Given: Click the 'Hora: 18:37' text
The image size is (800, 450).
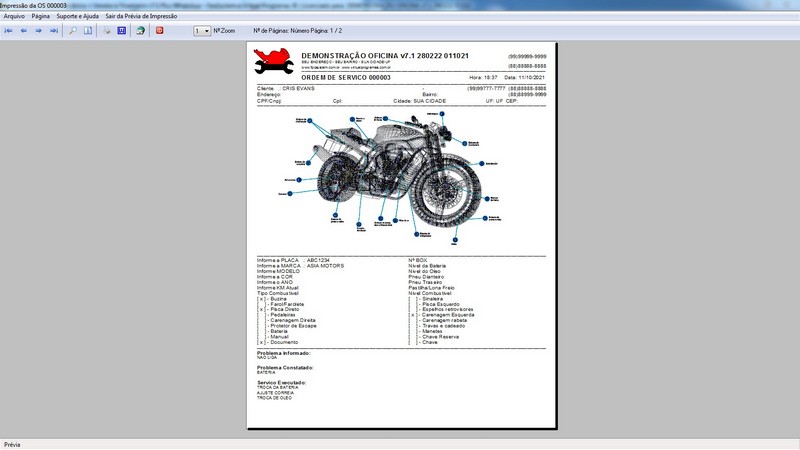Looking at the screenshot, I should 483,78.
